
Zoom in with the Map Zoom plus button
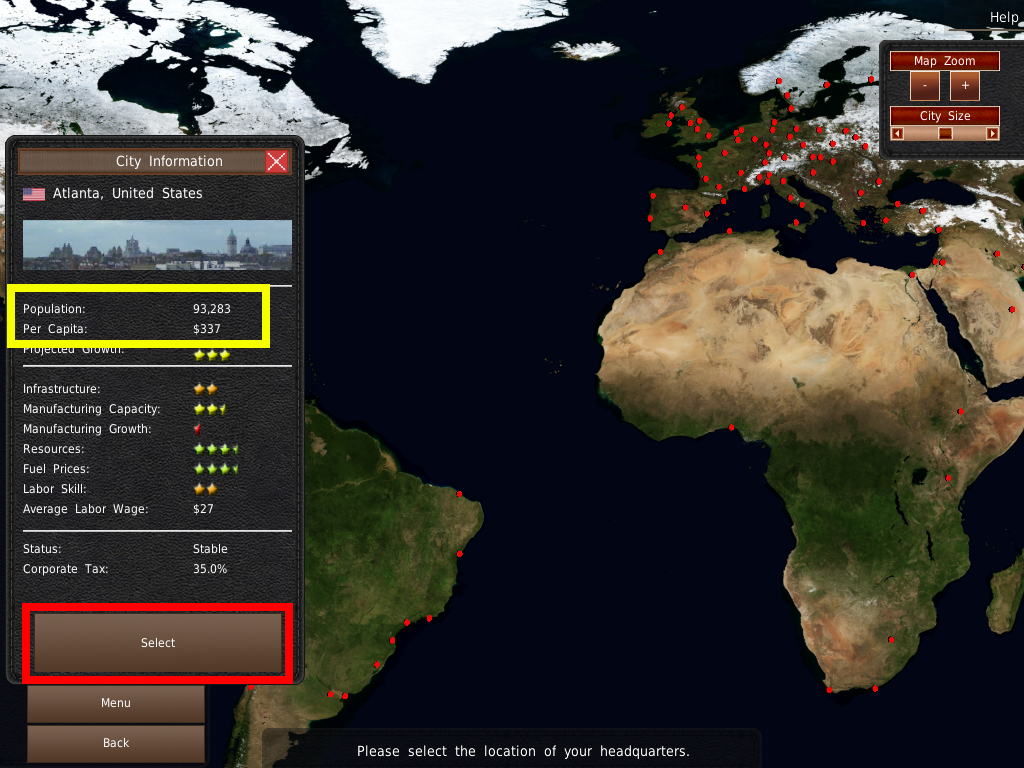click(x=965, y=86)
